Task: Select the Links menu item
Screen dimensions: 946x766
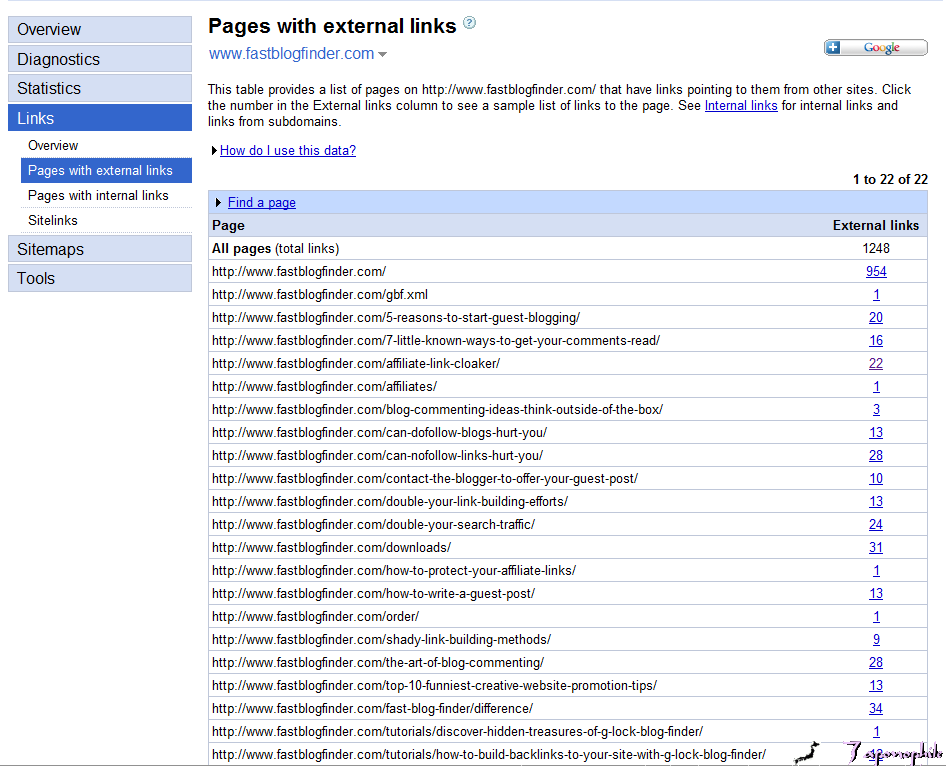Action: pyautogui.click(x=100, y=118)
